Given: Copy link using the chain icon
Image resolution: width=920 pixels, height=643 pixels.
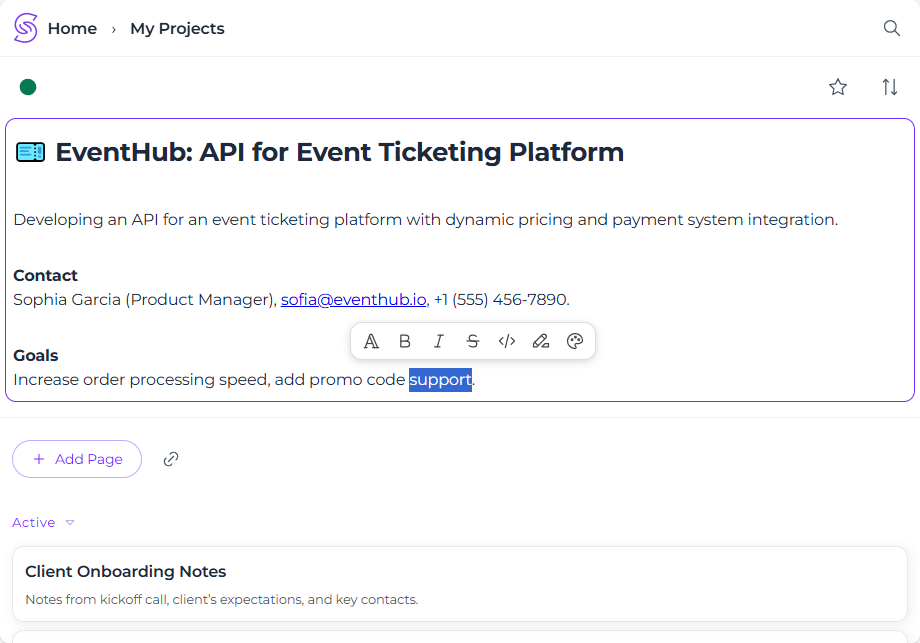Looking at the screenshot, I should click(x=171, y=459).
